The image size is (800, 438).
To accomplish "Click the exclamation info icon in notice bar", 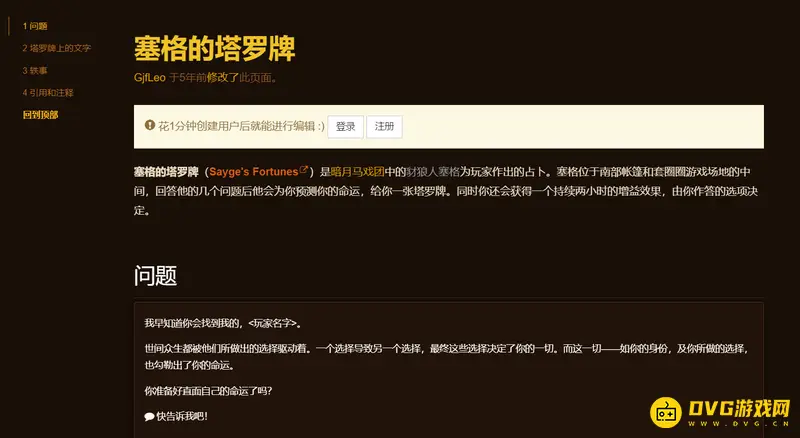I will coord(149,125).
